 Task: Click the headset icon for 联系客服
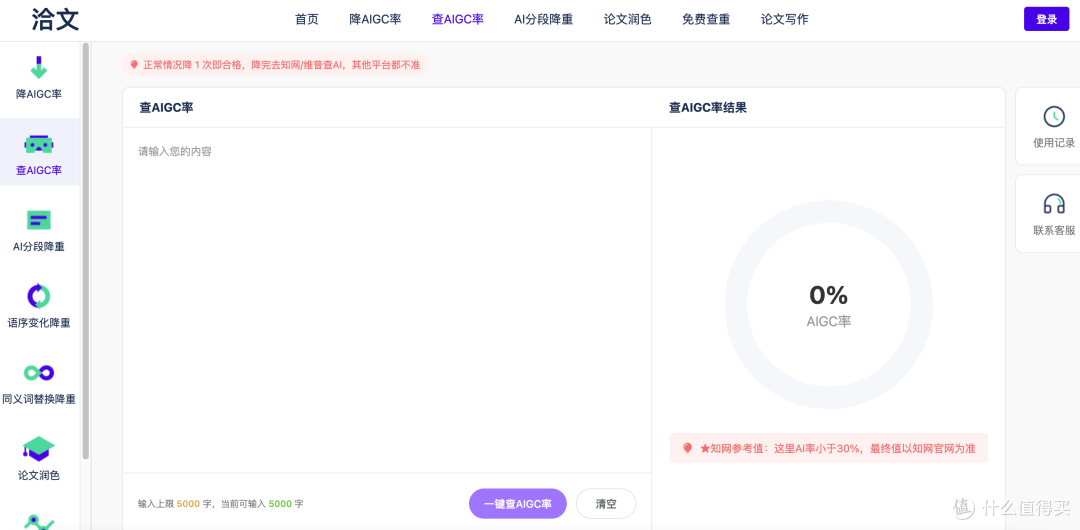[x=1054, y=204]
